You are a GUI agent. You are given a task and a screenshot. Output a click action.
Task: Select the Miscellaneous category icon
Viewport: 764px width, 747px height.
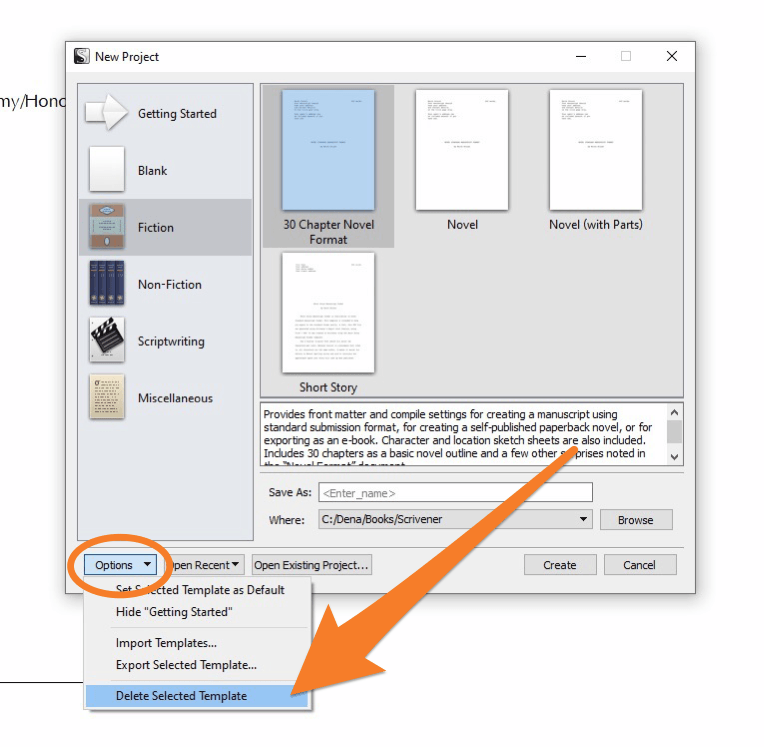[107, 397]
